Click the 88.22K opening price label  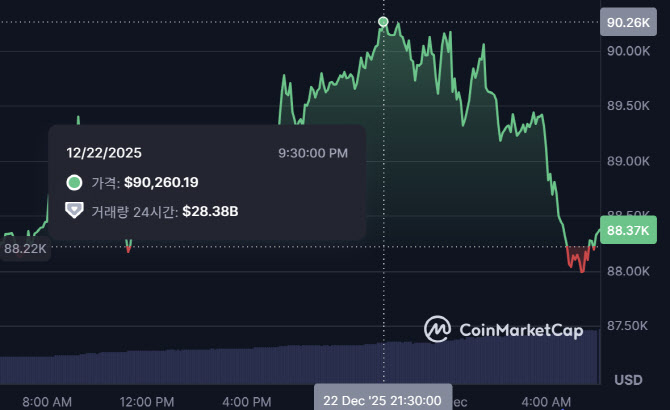tap(24, 248)
